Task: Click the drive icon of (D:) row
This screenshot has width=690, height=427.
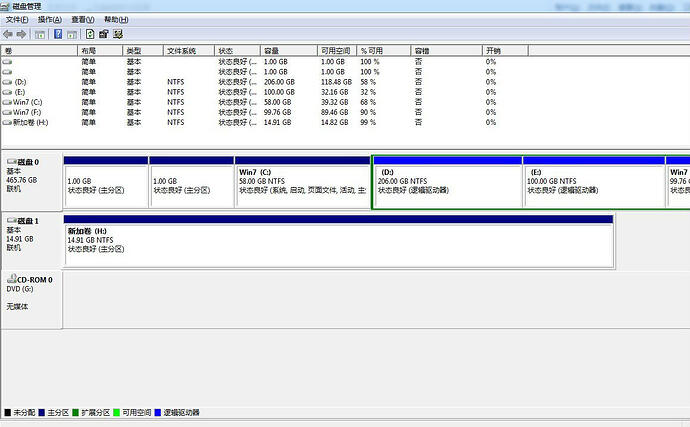Action: point(7,82)
